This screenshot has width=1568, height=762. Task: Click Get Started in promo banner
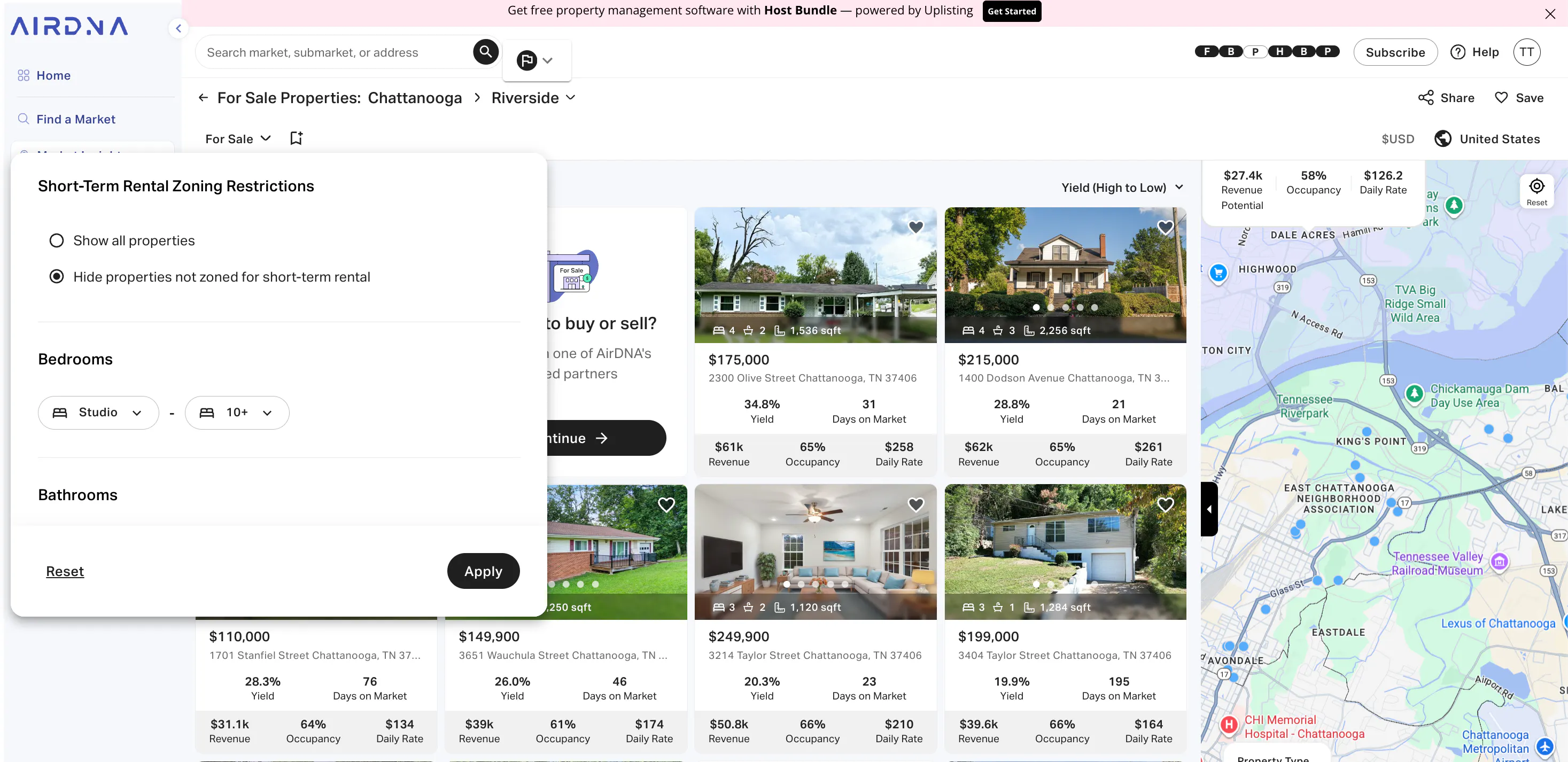pyautogui.click(x=1011, y=11)
